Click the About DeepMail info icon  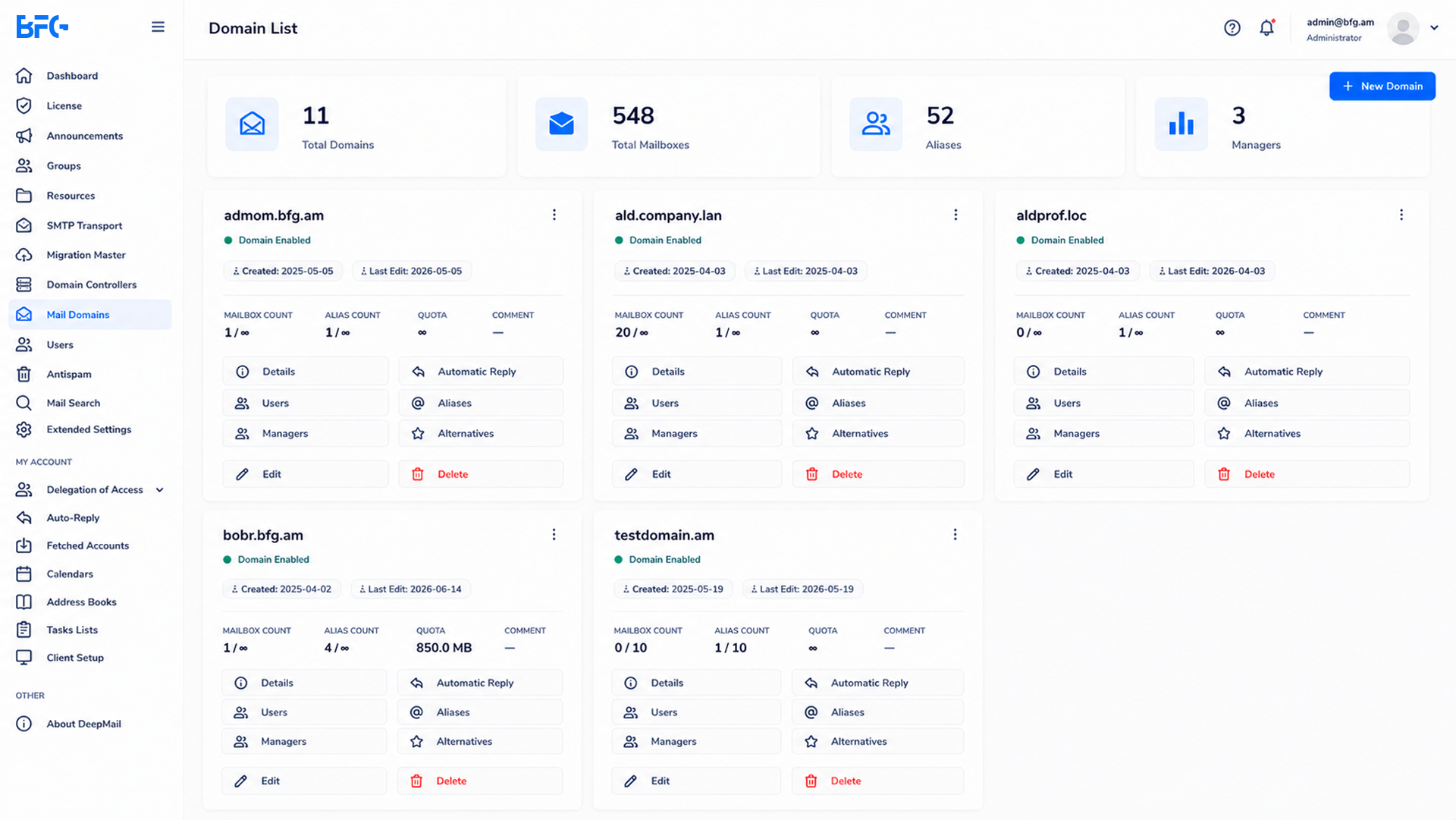(24, 724)
